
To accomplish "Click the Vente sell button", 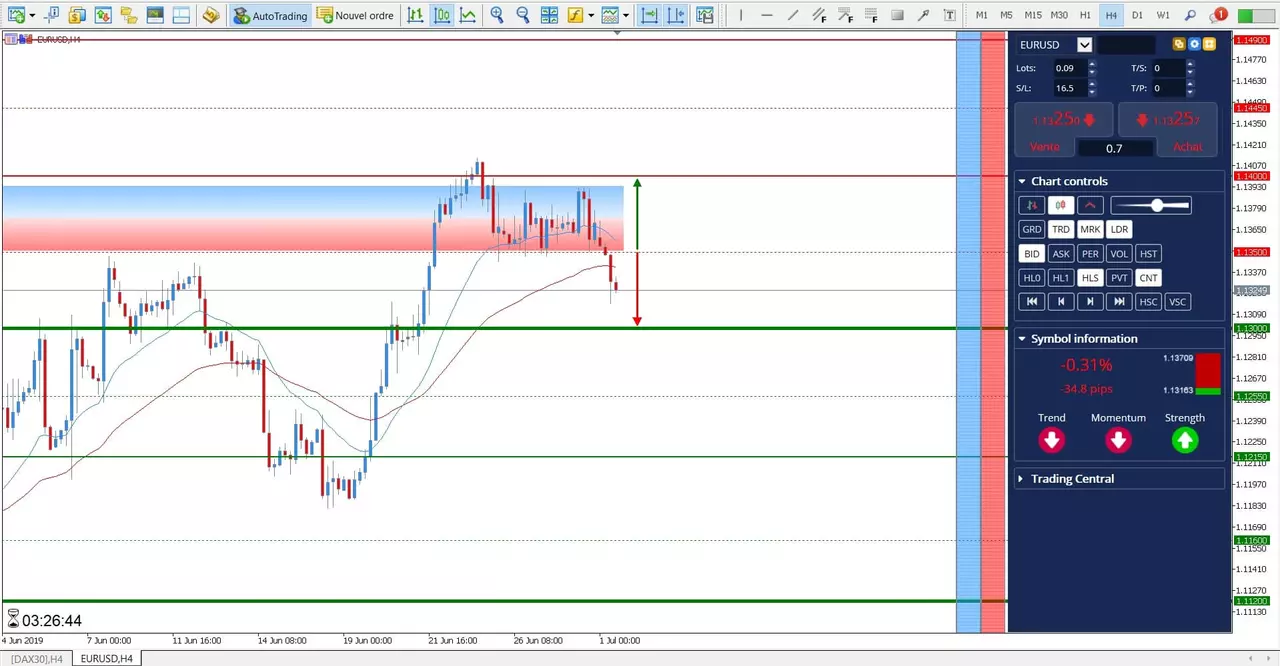I will [1044, 147].
